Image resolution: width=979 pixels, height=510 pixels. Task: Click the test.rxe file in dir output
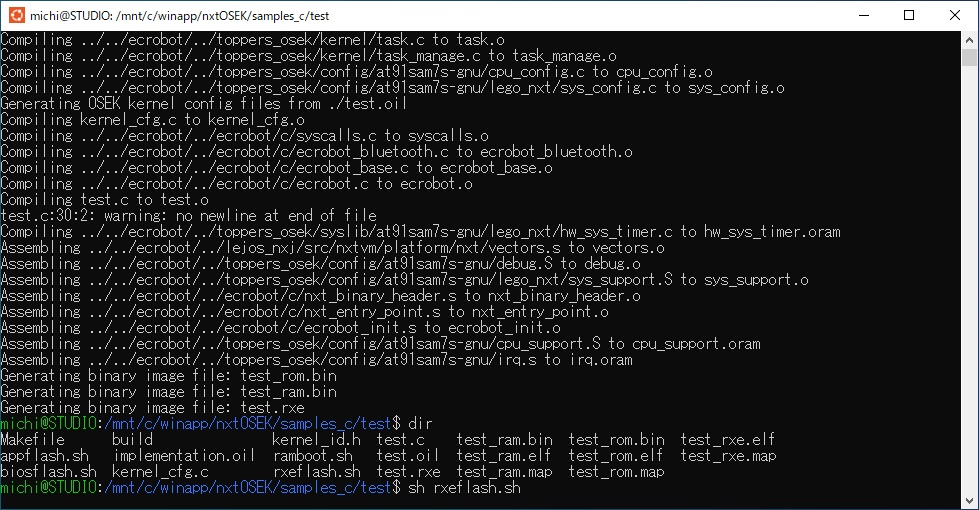[x=408, y=471]
